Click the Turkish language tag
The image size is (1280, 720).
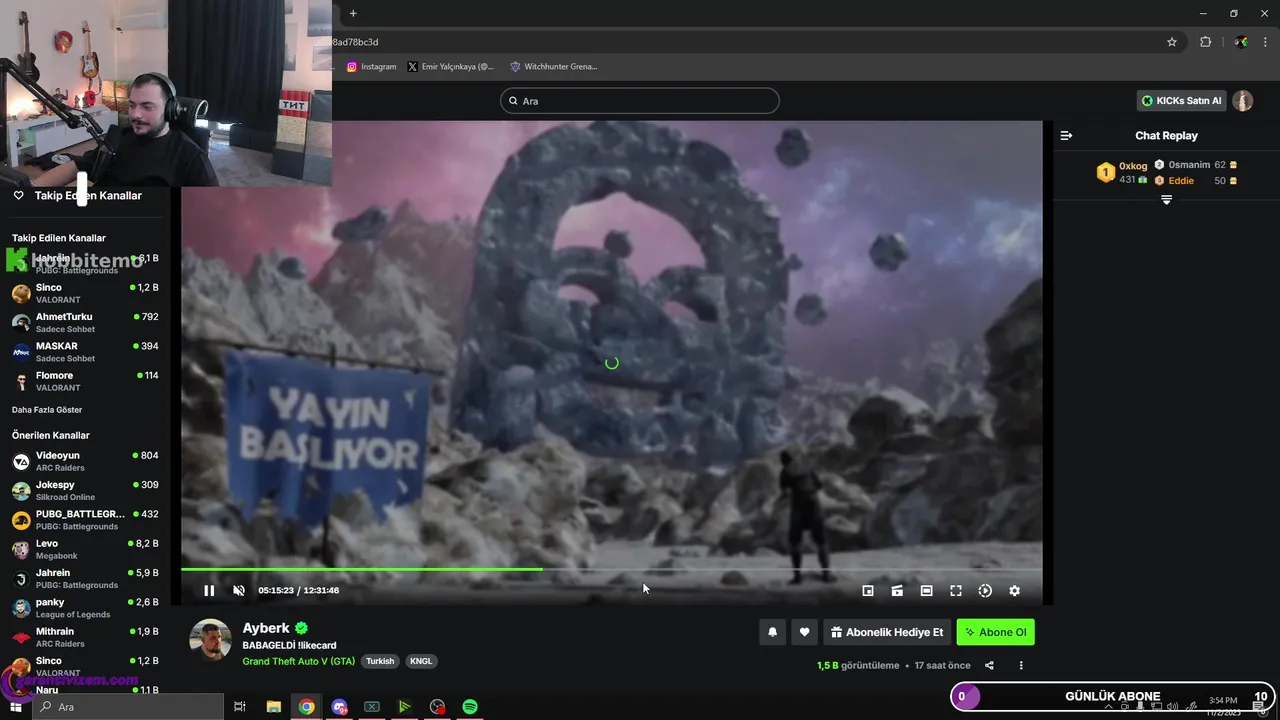coord(380,661)
